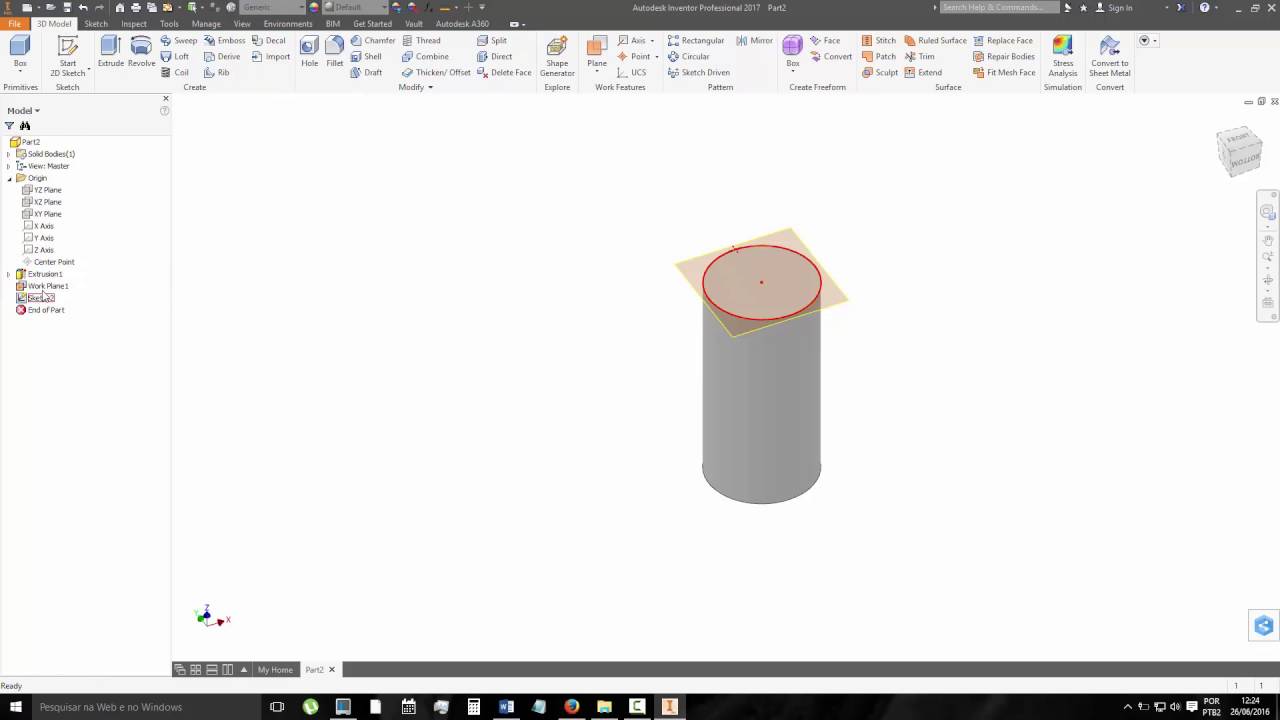Expand the Solid Bodies(1) node
This screenshot has height=720, width=1280.
coord(9,154)
